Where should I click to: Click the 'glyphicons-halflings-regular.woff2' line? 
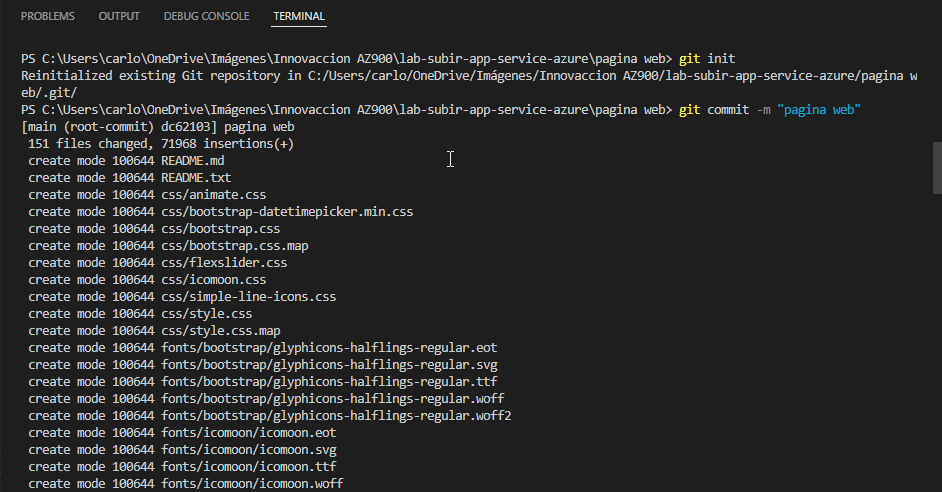(x=270, y=416)
